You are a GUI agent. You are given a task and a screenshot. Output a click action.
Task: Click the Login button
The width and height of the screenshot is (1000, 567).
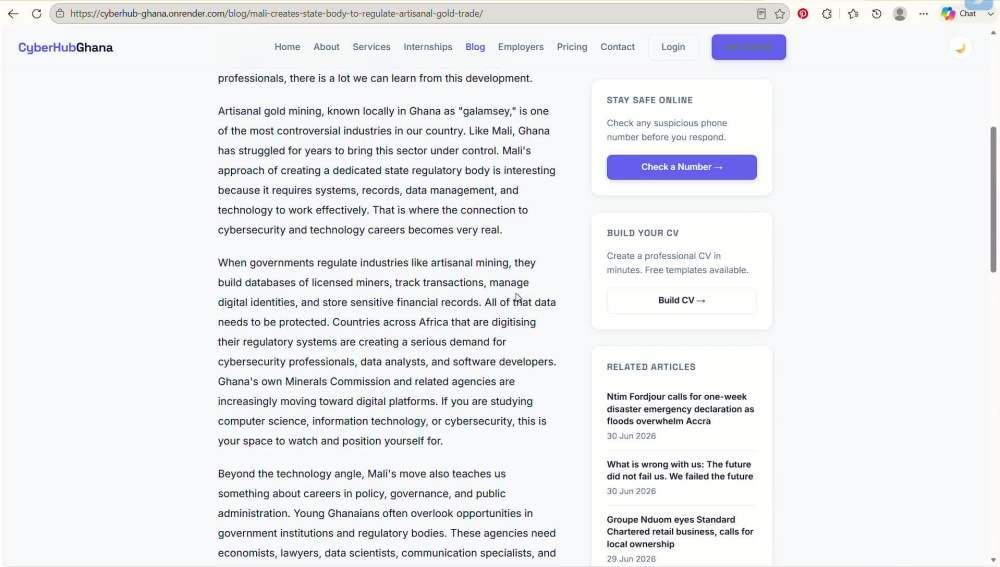[x=673, y=47]
